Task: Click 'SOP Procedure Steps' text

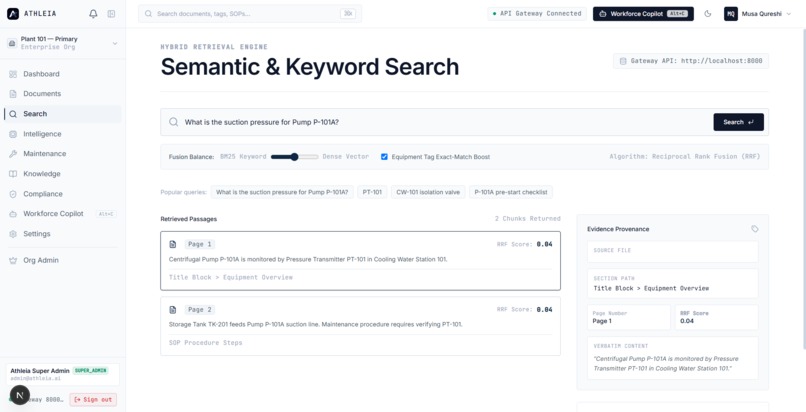Action: coord(206,343)
